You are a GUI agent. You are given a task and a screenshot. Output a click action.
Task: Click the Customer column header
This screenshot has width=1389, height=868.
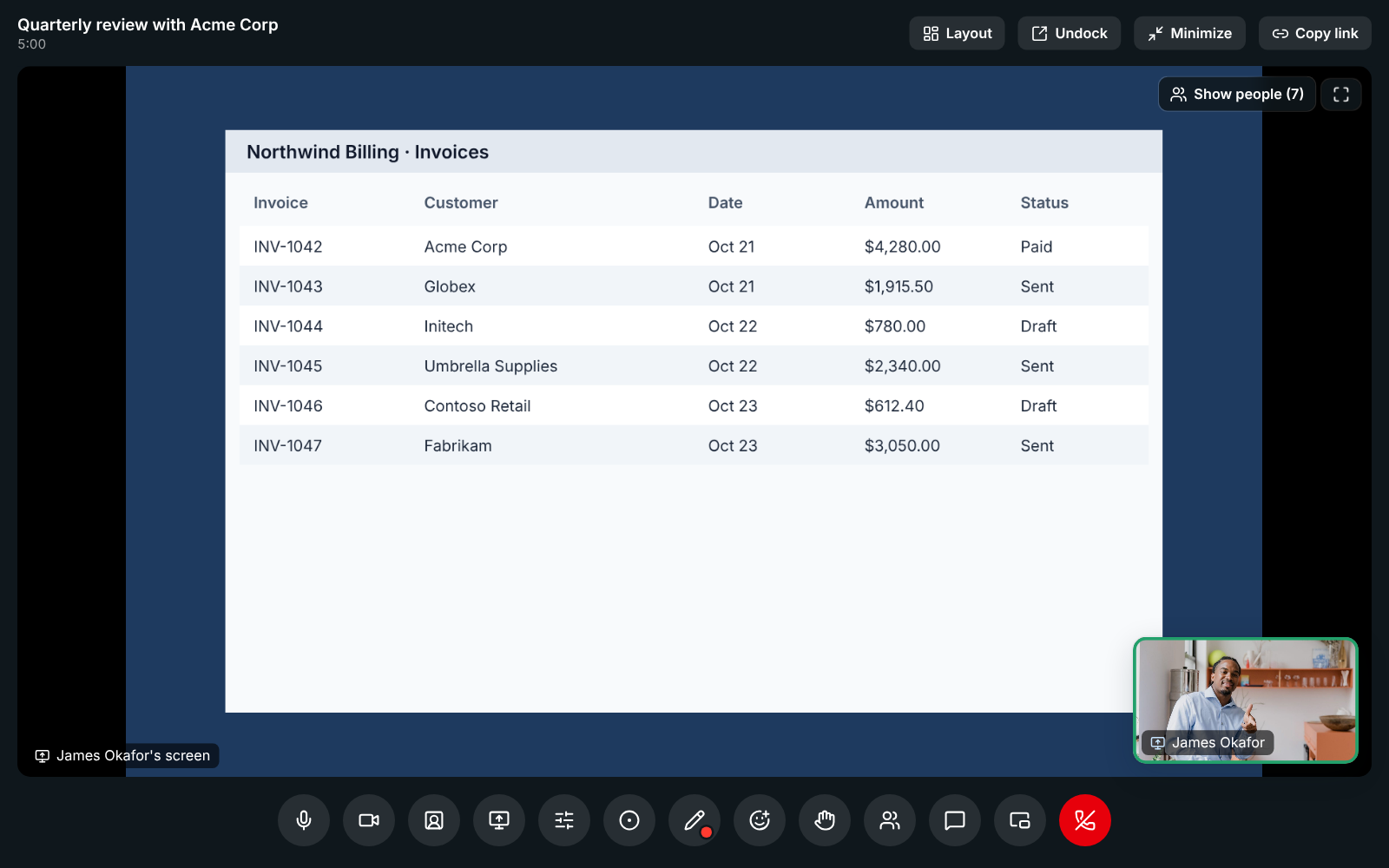(461, 202)
